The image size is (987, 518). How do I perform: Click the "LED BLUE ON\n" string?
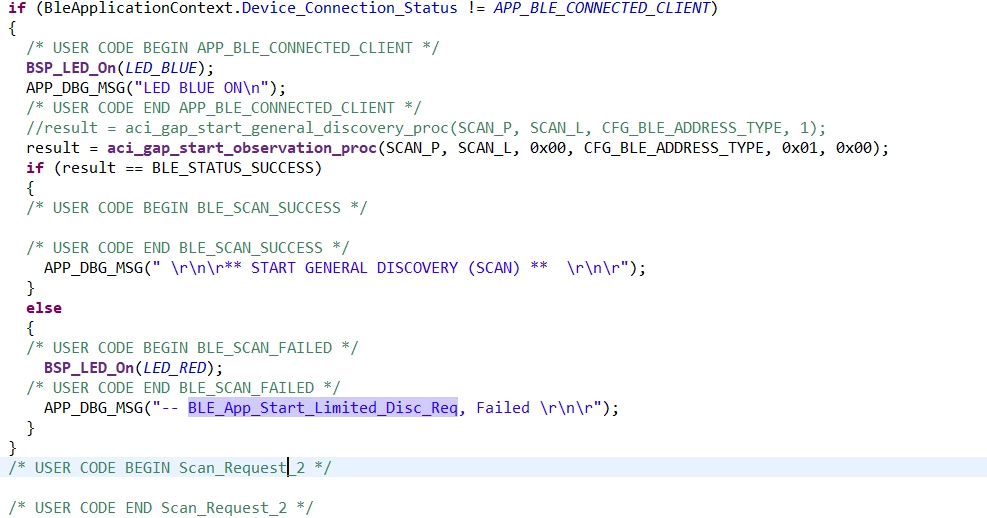click(x=201, y=88)
